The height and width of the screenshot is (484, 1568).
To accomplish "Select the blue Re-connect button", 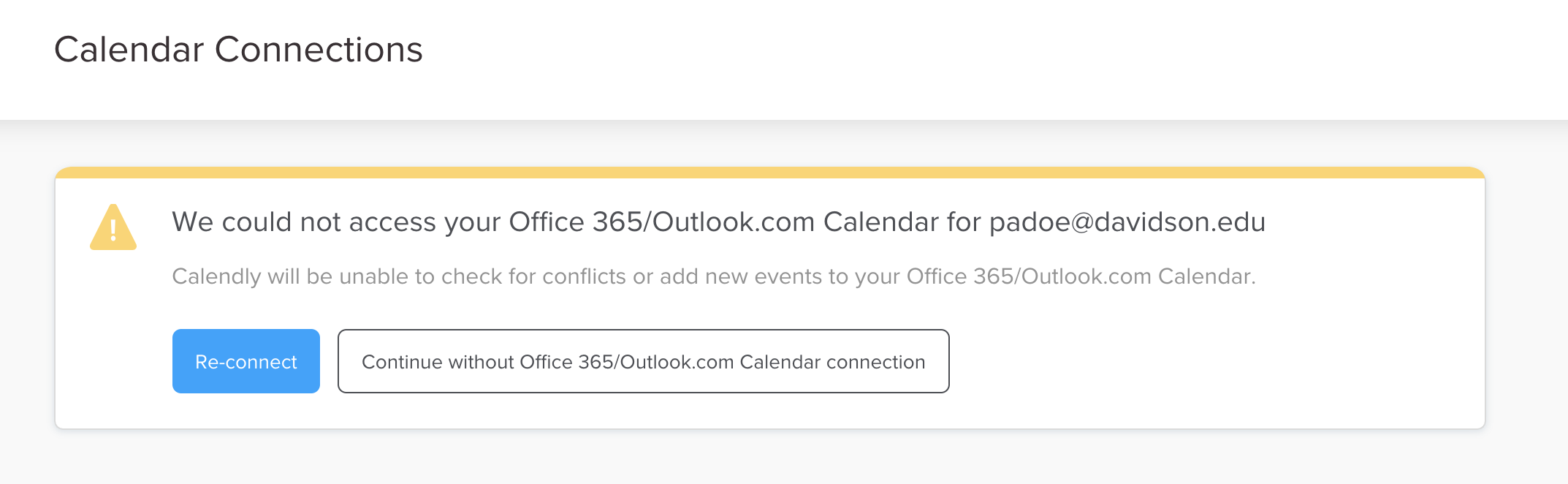I will tap(246, 361).
